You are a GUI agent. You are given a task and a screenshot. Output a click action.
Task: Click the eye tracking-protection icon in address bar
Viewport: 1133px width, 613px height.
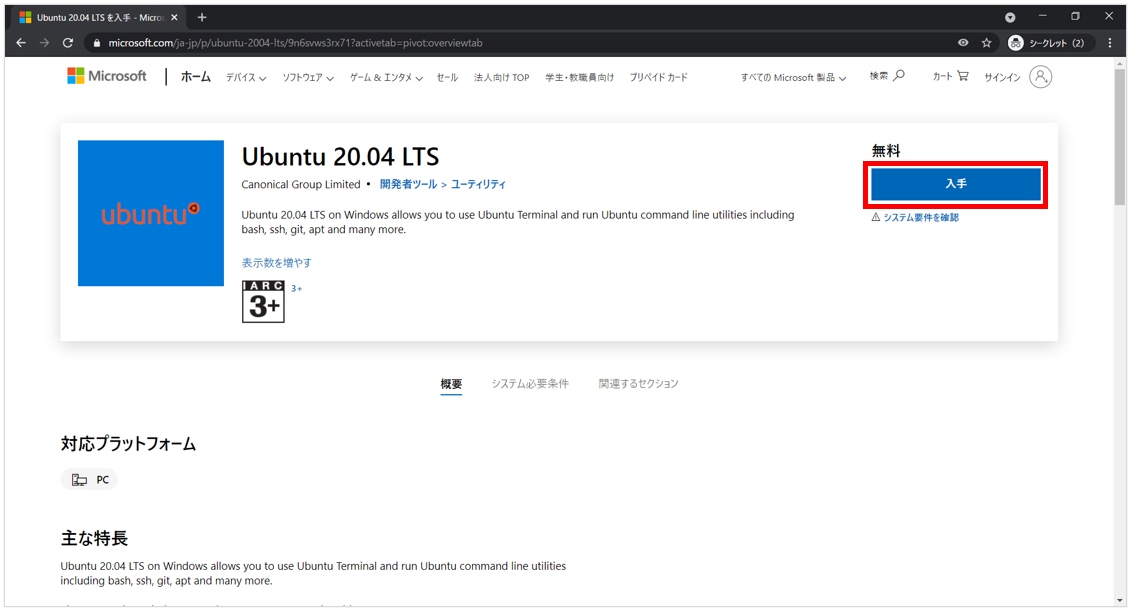coord(963,43)
